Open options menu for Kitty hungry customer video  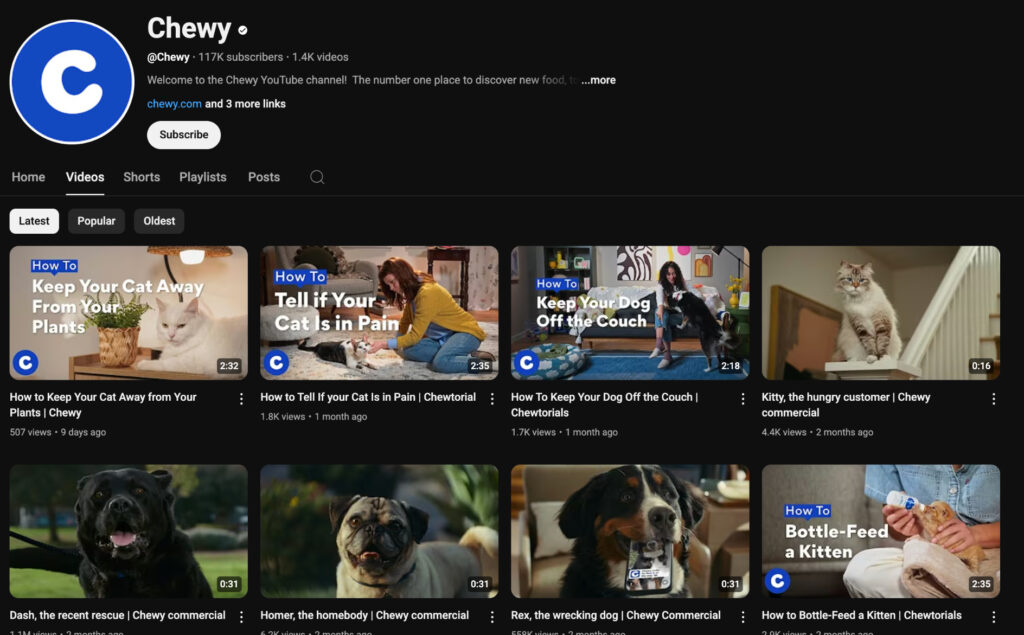[x=993, y=399]
